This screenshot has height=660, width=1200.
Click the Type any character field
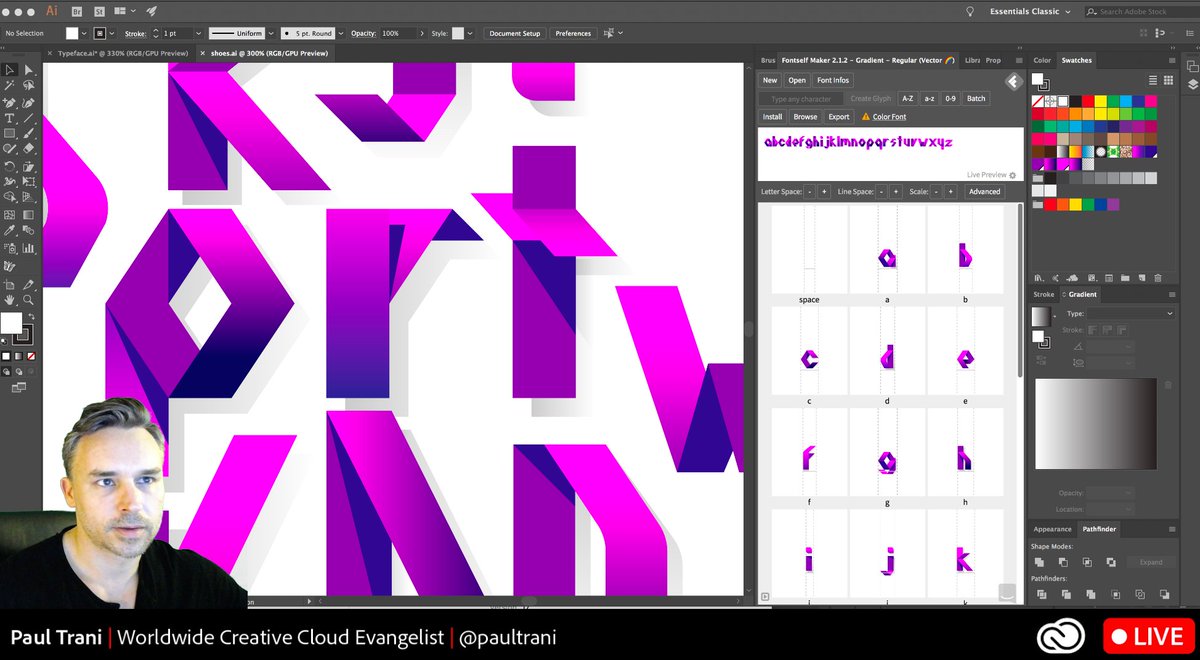click(x=801, y=98)
